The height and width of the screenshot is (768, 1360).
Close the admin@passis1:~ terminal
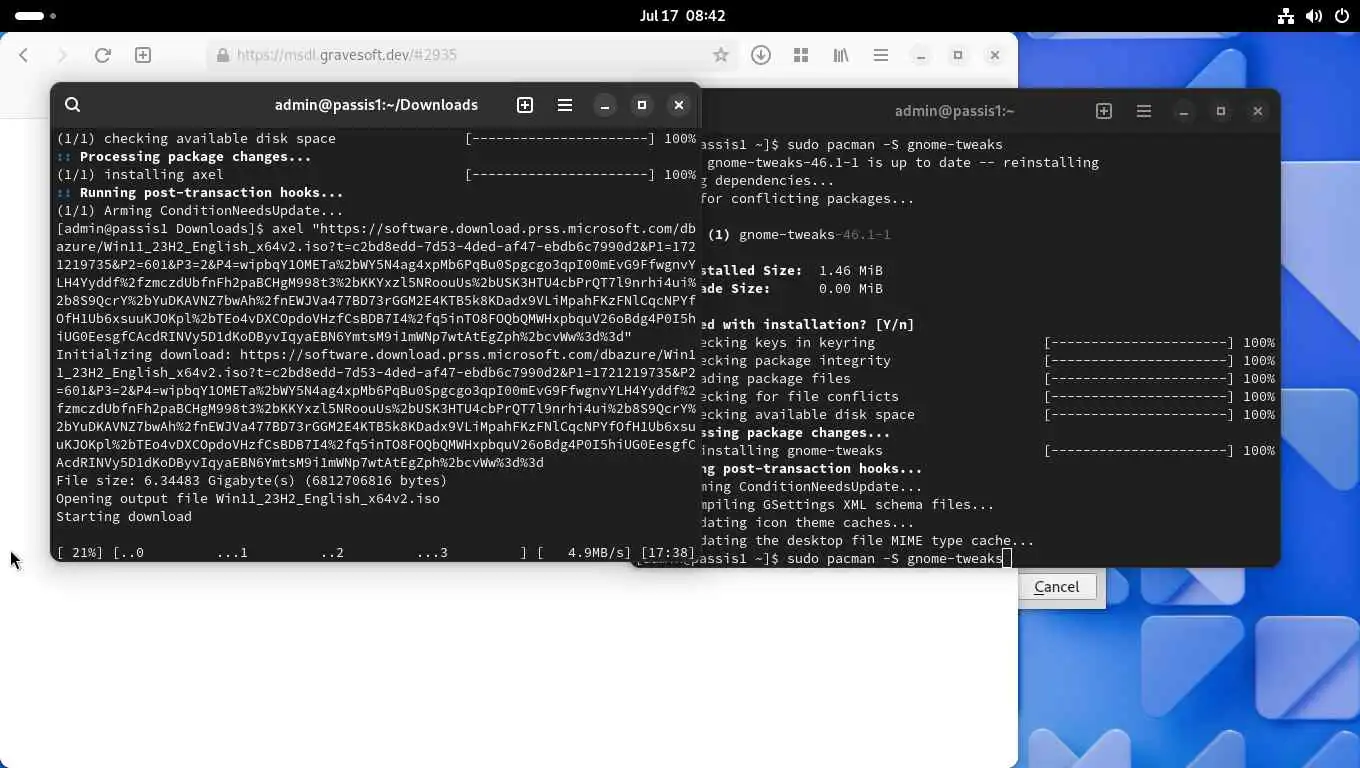point(1258,111)
